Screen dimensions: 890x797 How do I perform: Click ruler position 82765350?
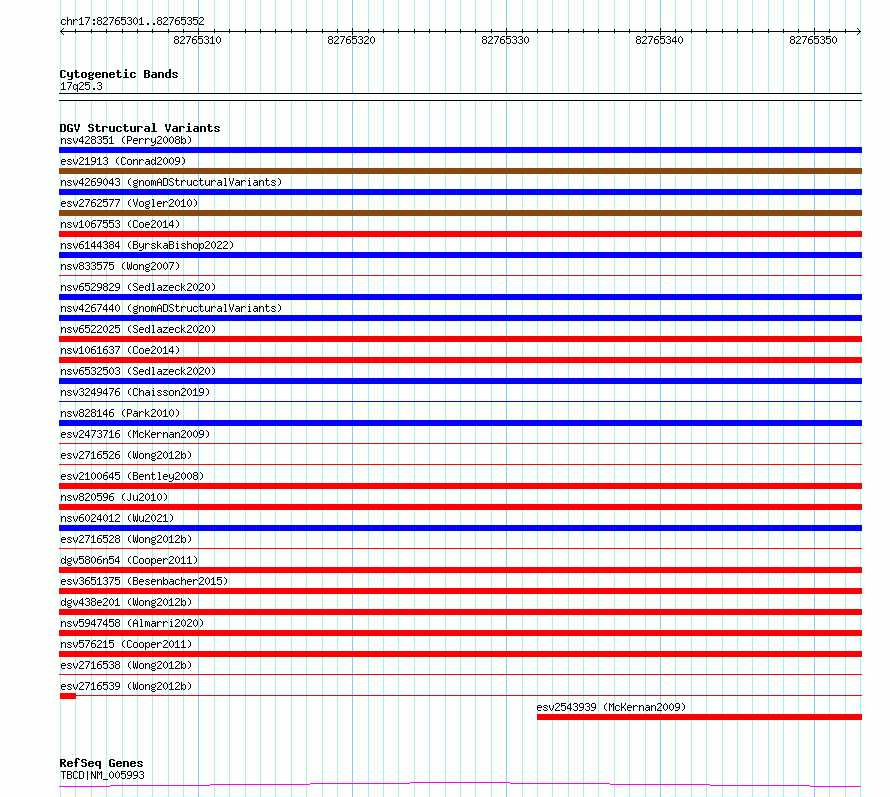pyautogui.click(x=813, y=40)
